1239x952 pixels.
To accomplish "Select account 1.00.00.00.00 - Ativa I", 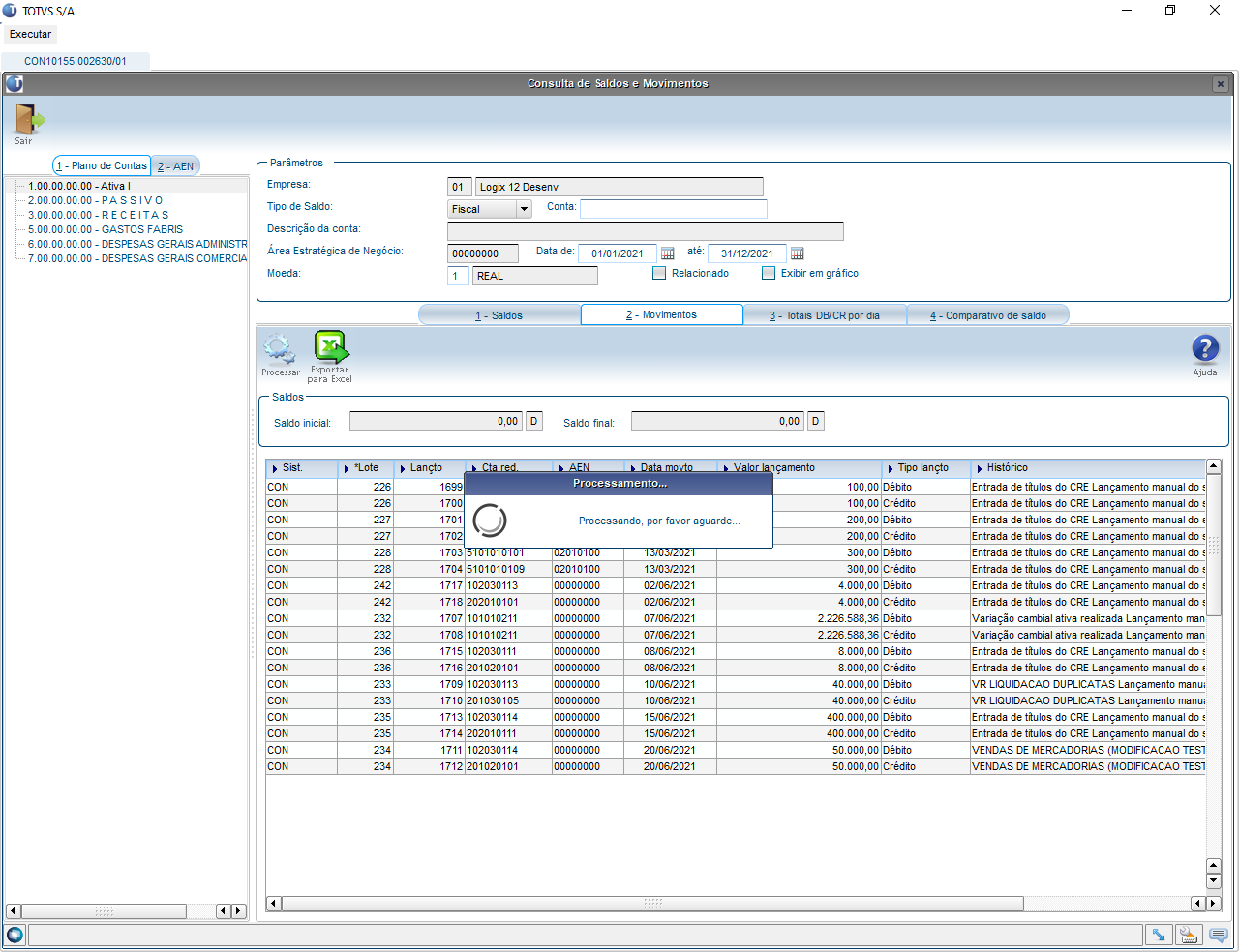I will (79, 186).
